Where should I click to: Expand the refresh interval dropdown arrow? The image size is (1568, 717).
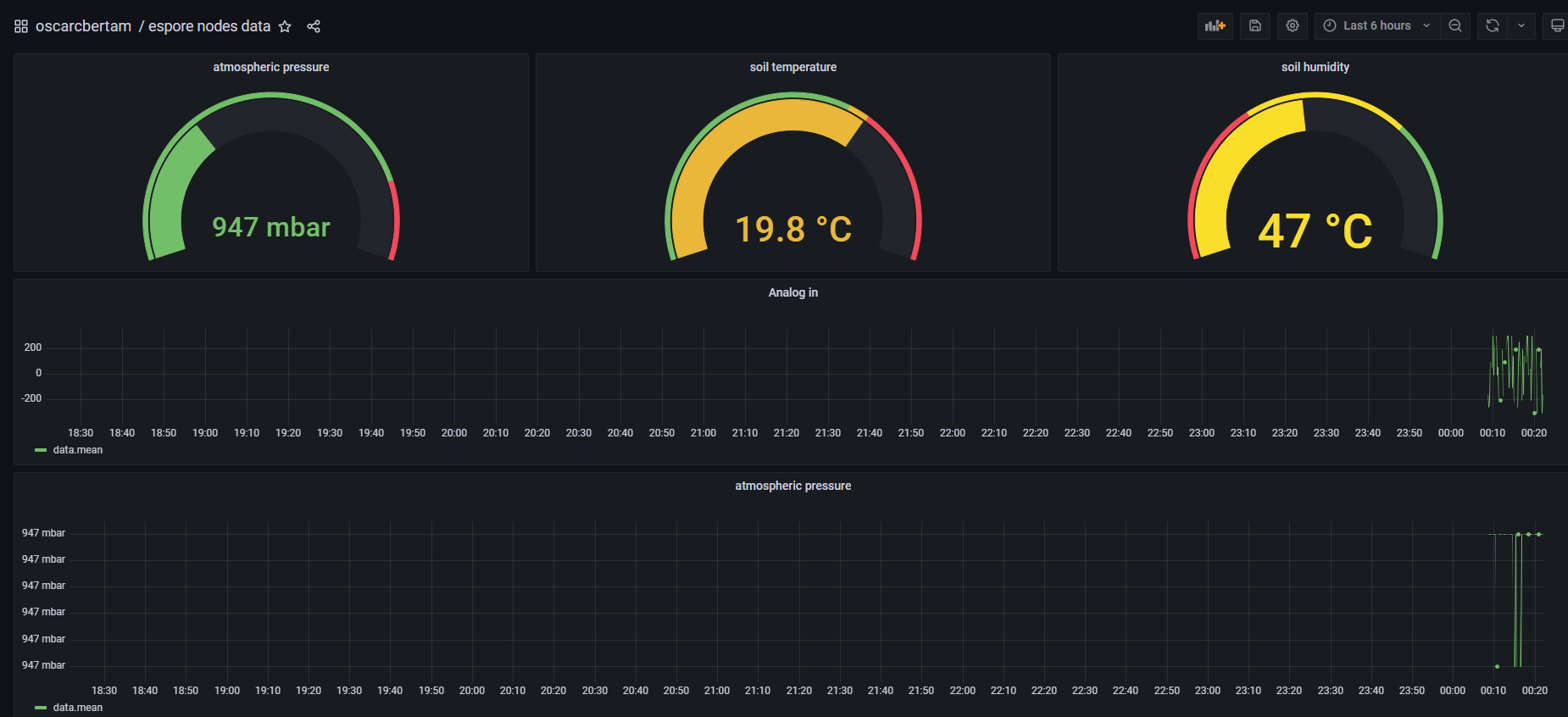pos(1521,25)
